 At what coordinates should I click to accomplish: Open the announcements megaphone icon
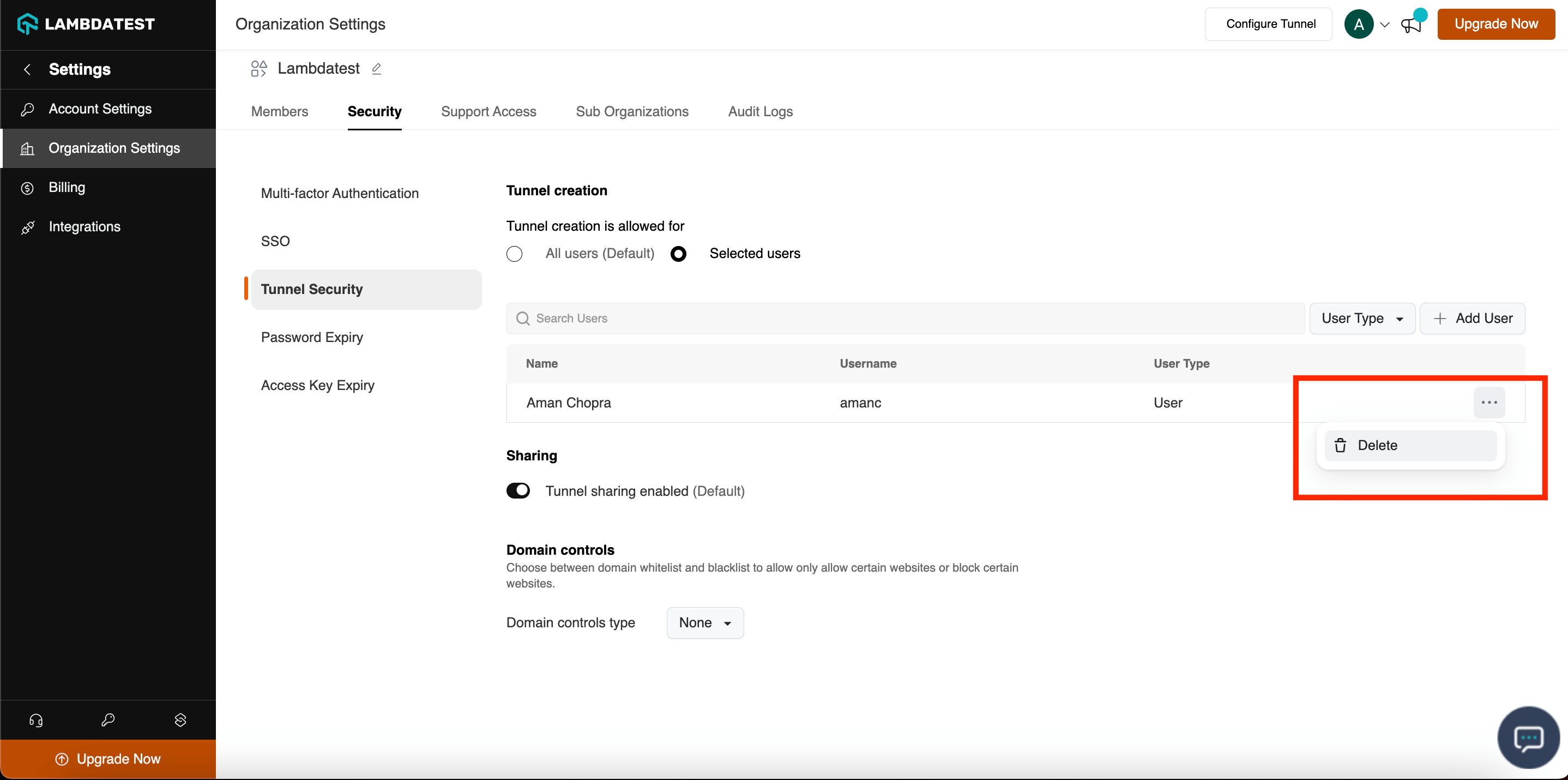tap(1411, 25)
